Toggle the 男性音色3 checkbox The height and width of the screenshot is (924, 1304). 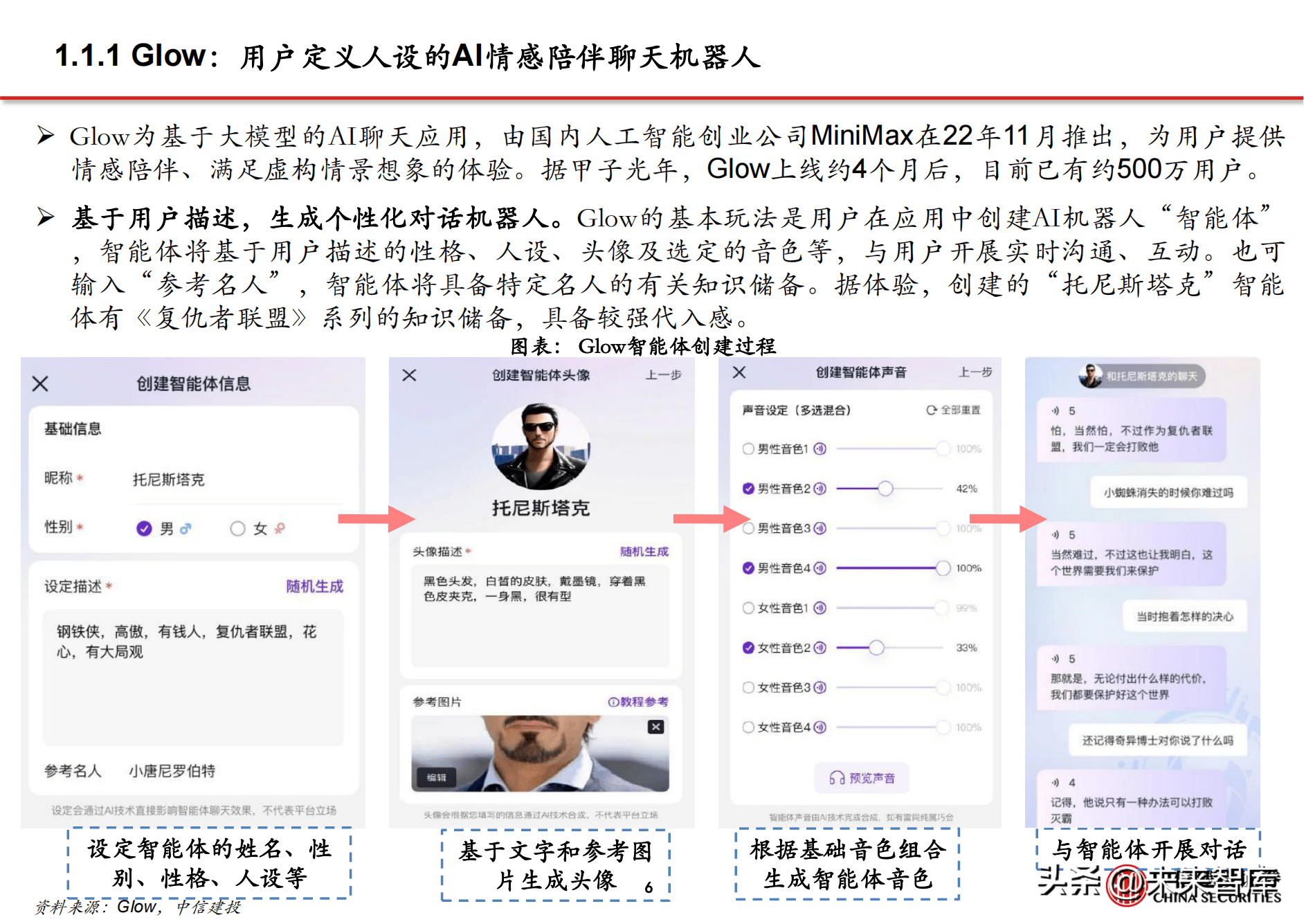(748, 528)
